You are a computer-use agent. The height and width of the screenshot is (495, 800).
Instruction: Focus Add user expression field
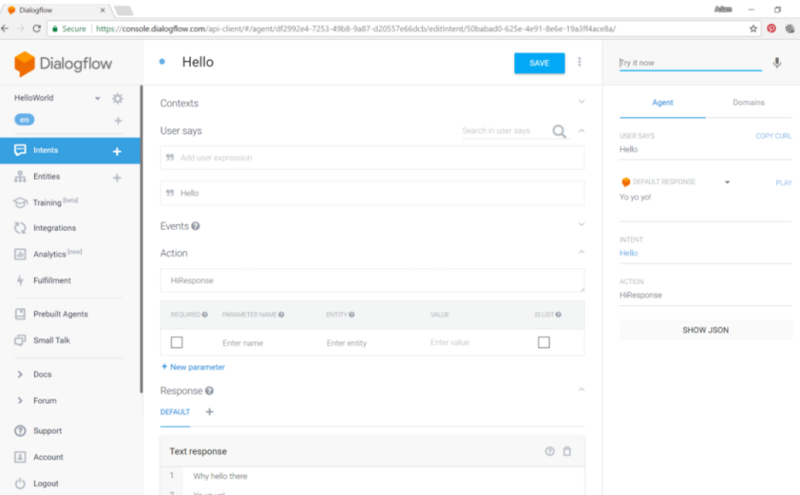pyautogui.click(x=372, y=158)
